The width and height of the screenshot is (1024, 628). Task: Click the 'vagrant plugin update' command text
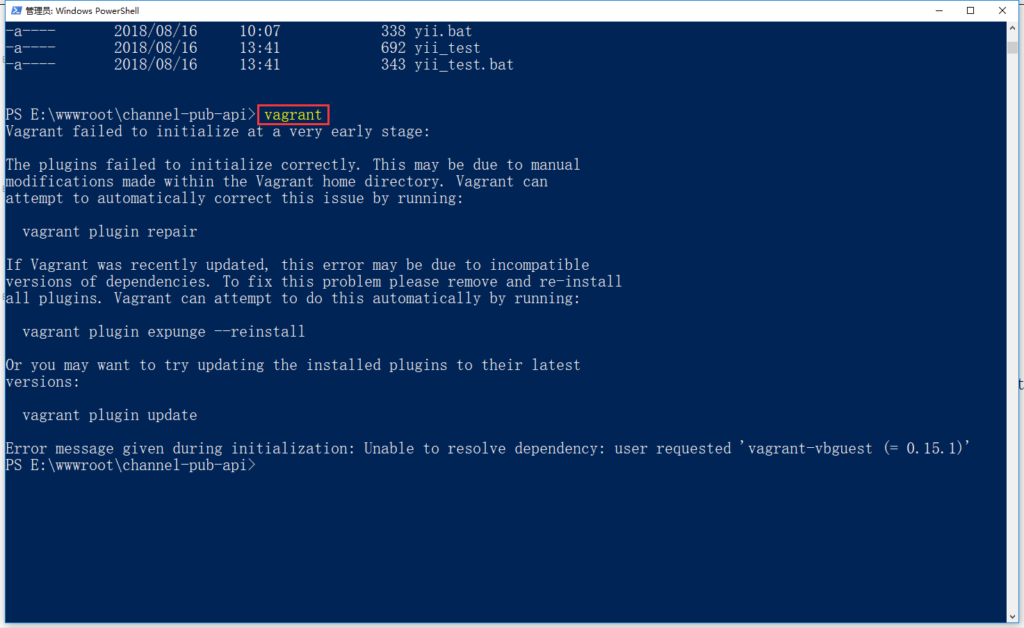pos(109,414)
